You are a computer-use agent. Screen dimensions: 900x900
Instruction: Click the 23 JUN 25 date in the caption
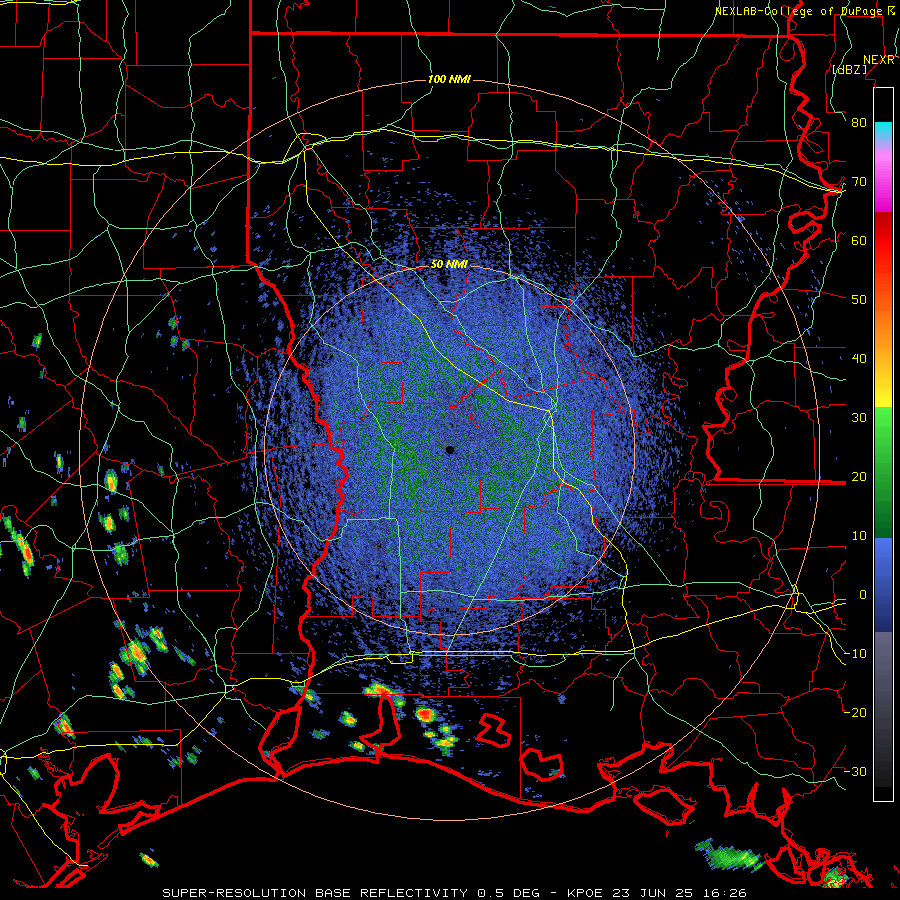point(655,893)
